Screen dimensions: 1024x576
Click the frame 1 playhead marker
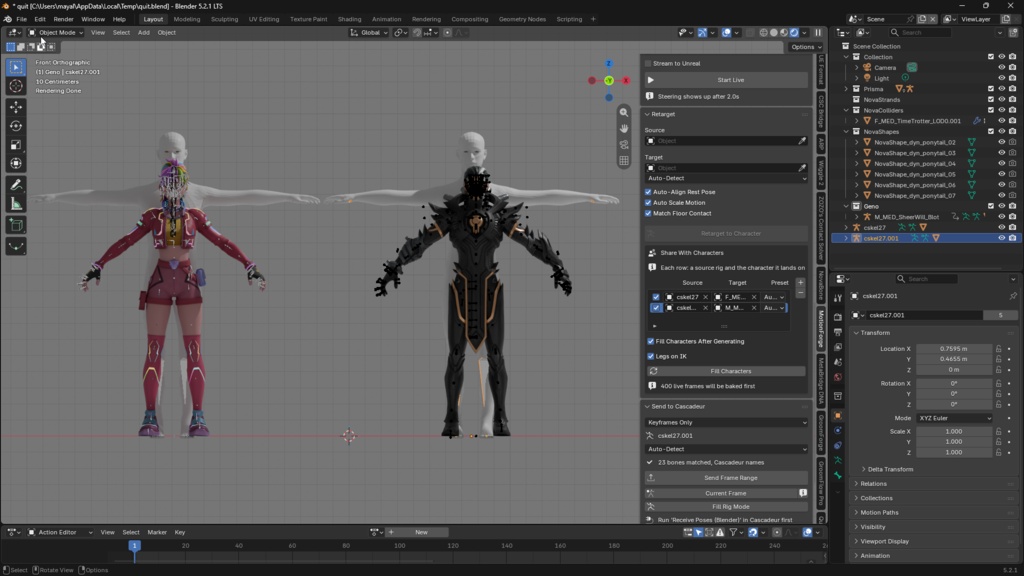coord(135,546)
